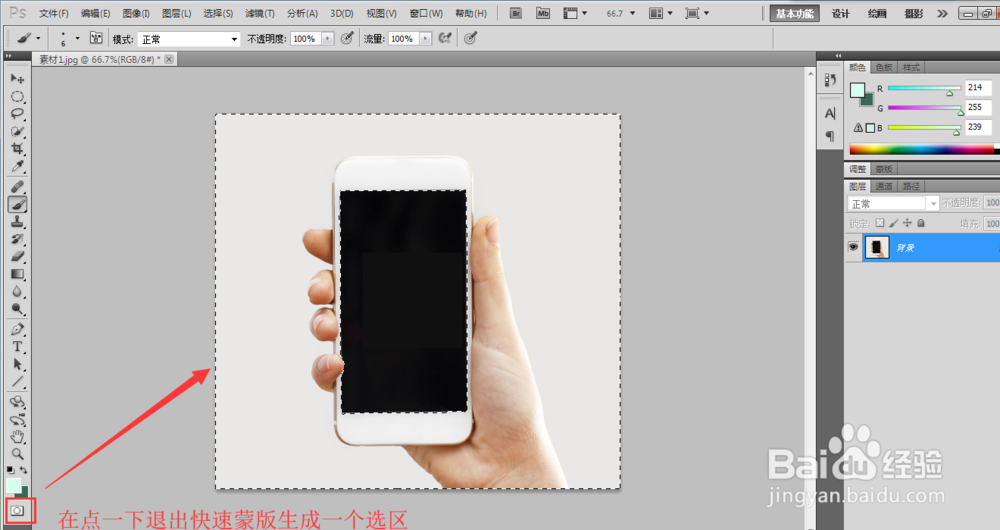Viewport: 1000px width, 530px height.
Task: Toggle tablet pressure controls size
Action: click(x=471, y=38)
